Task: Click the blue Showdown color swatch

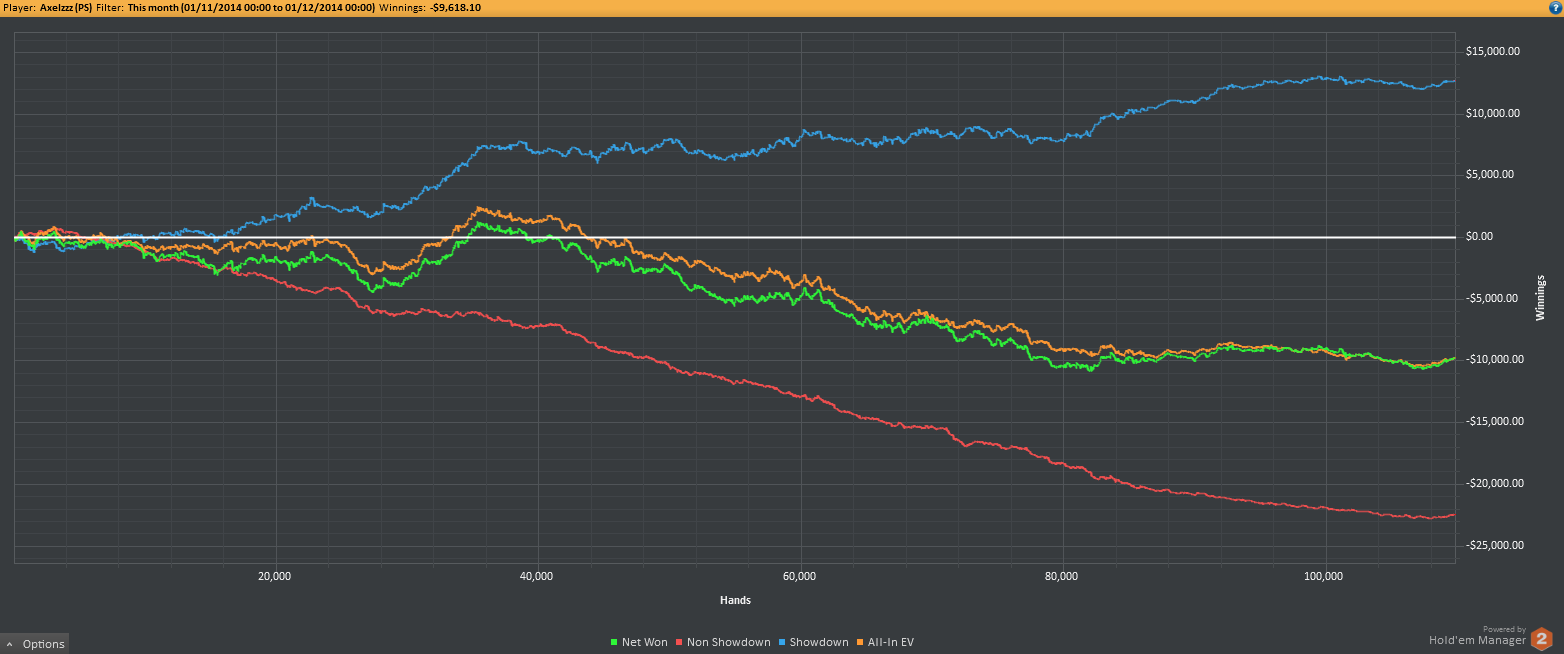Action: (782, 642)
